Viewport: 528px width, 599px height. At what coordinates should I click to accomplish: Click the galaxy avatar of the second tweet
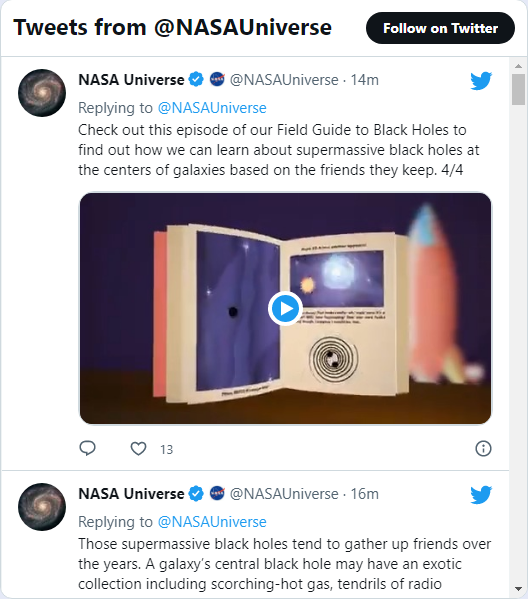click(42, 507)
